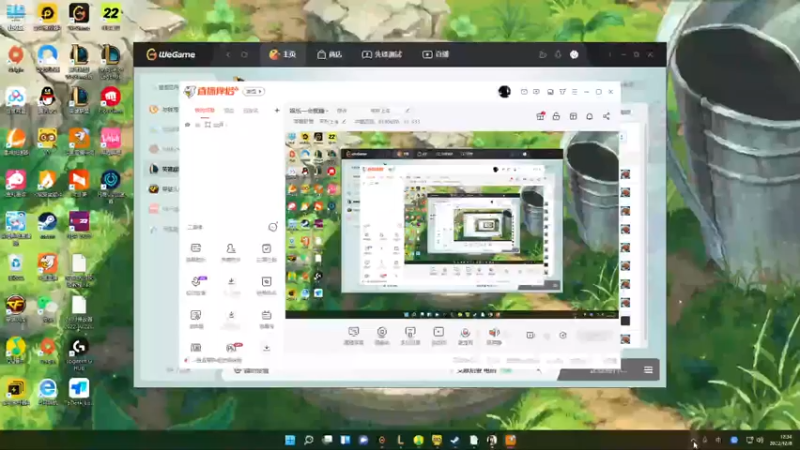This screenshot has width=800, height=450.
Task: Click the gift box icon with red dot
Action: tap(540, 116)
